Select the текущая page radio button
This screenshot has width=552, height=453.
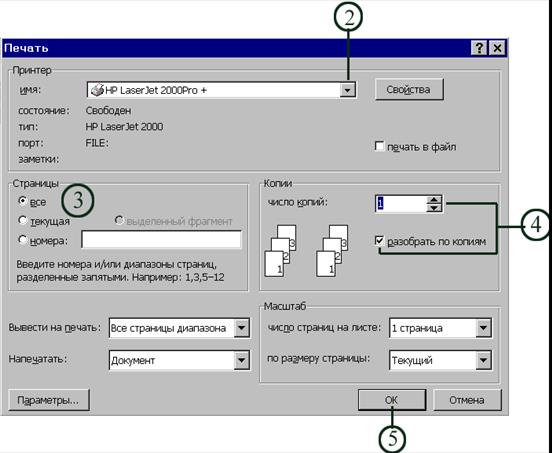[x=23, y=221]
